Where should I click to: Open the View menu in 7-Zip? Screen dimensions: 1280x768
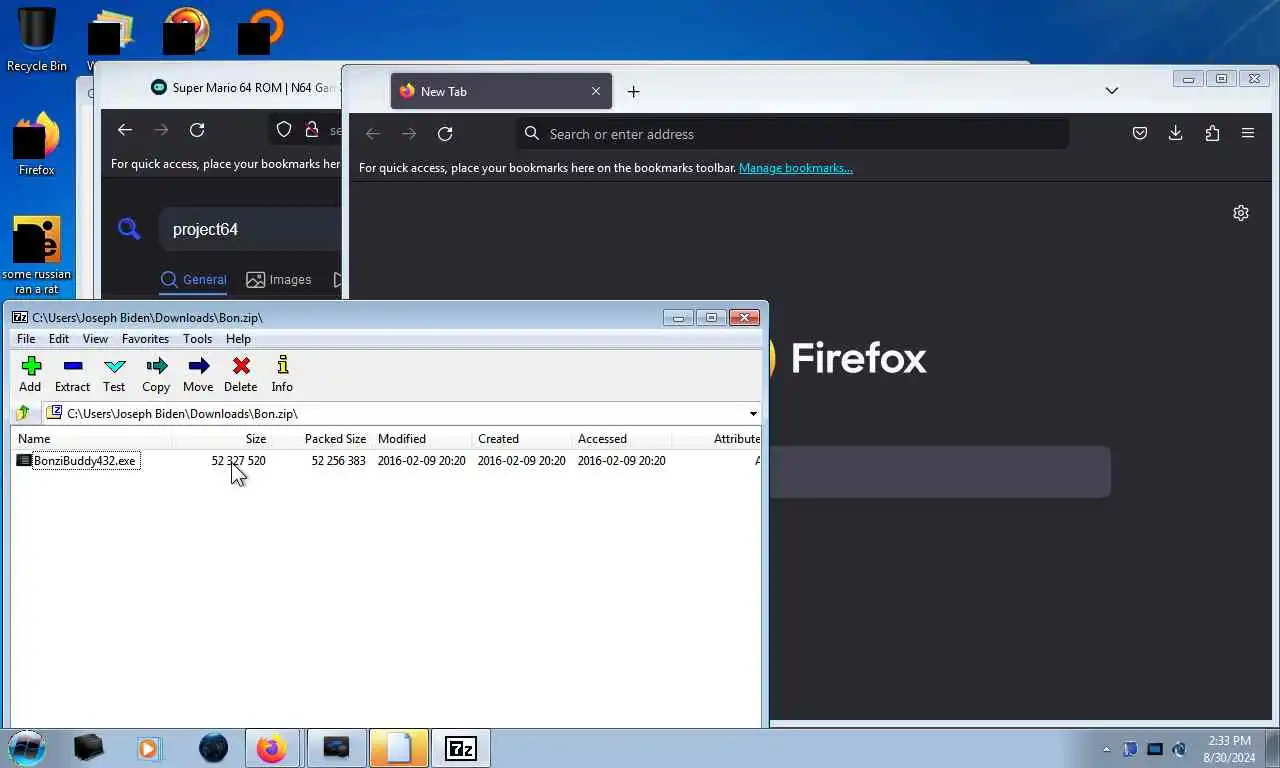click(x=95, y=339)
